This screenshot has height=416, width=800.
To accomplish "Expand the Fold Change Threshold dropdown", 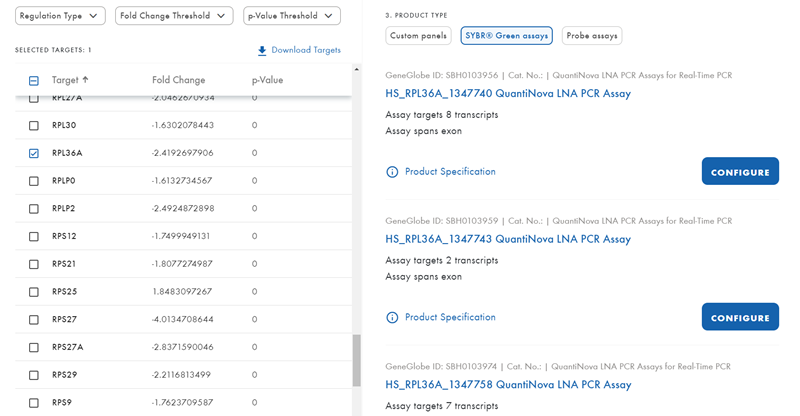I will tap(174, 16).
